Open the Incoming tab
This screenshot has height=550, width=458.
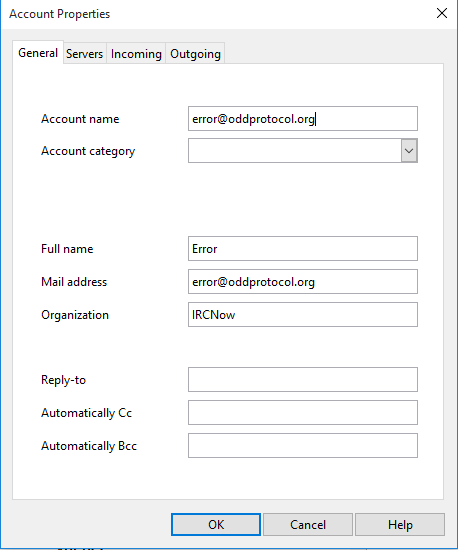[136, 54]
